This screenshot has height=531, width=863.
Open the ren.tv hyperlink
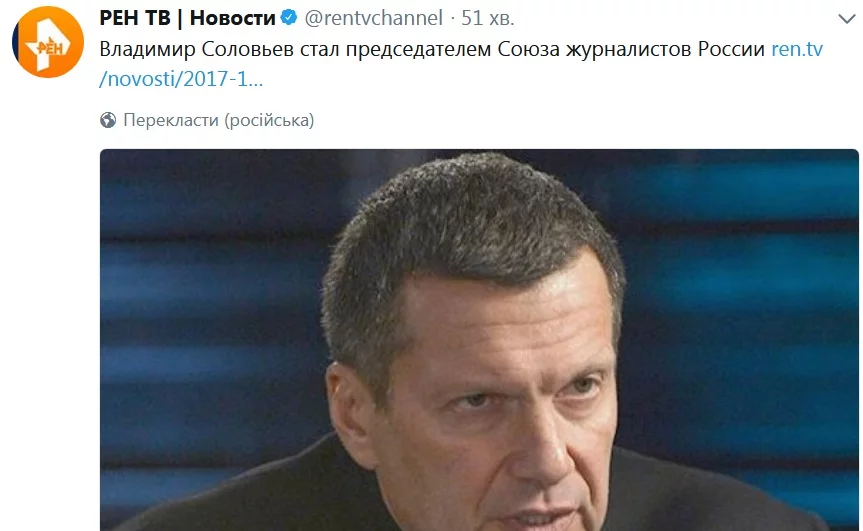797,50
